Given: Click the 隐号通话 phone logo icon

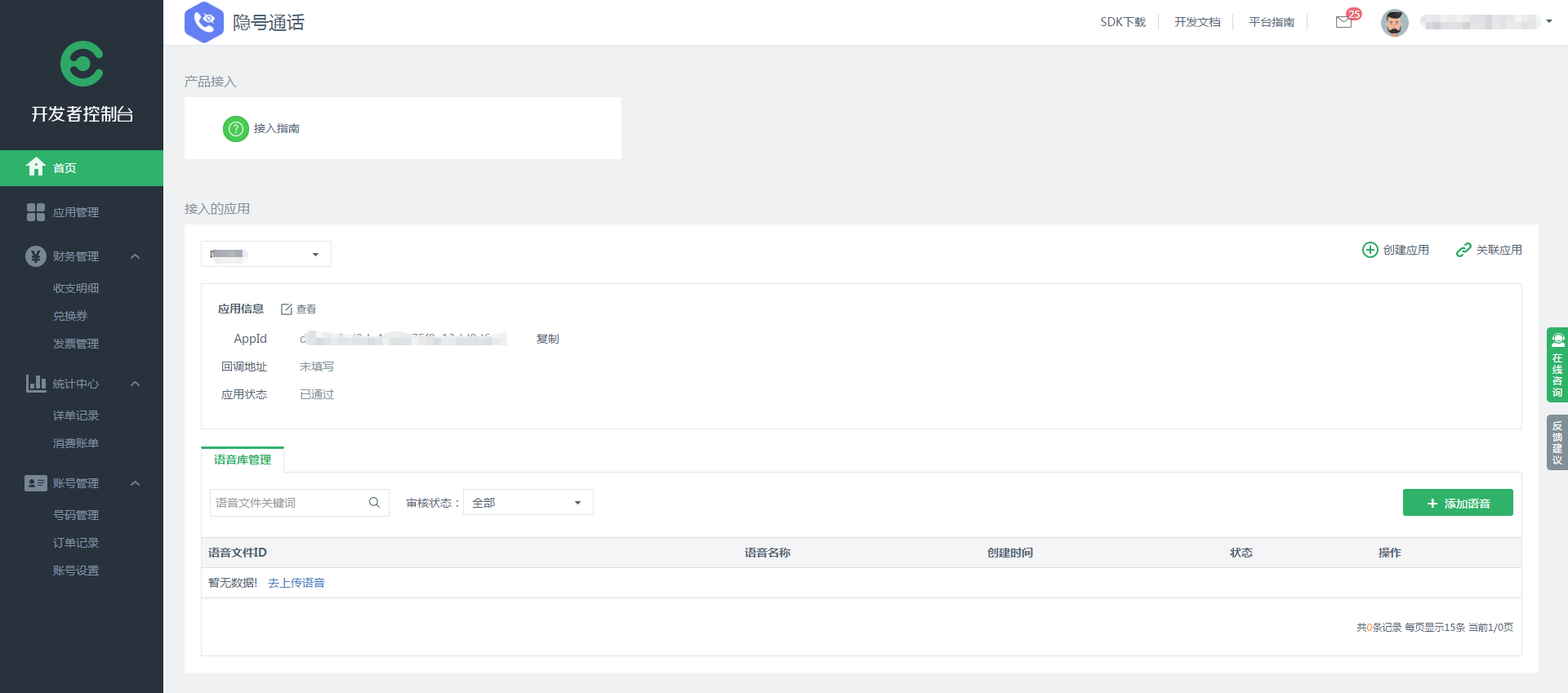Looking at the screenshot, I should pos(204,22).
